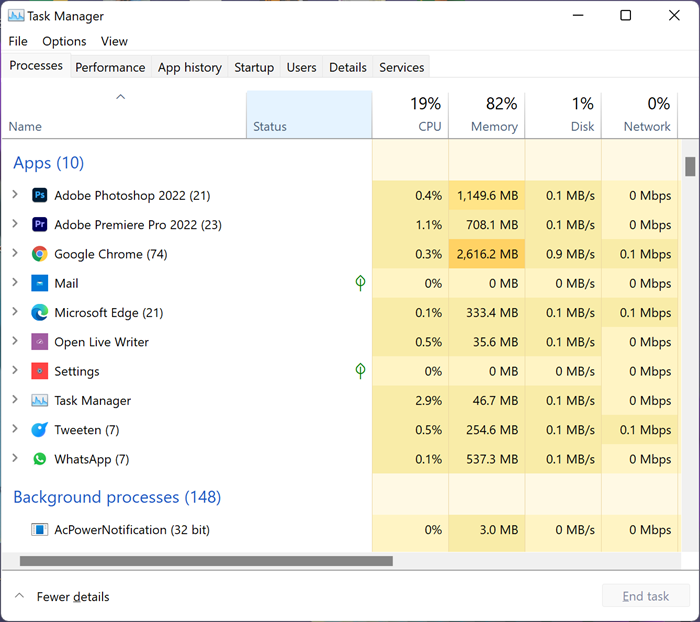700x622 pixels.
Task: Click the Fewer details link
Action: 73,597
